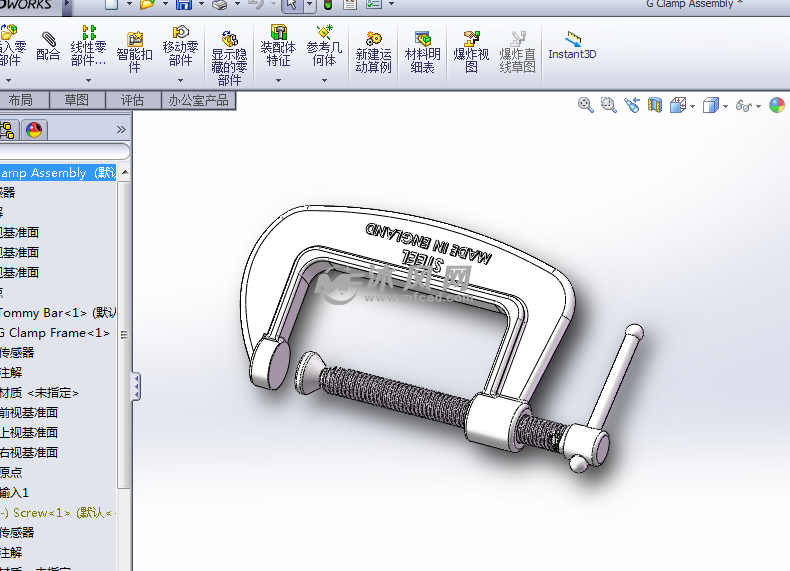This screenshot has height=571, width=790.
Task: Click the Open folder icon
Action: tap(148, 5)
